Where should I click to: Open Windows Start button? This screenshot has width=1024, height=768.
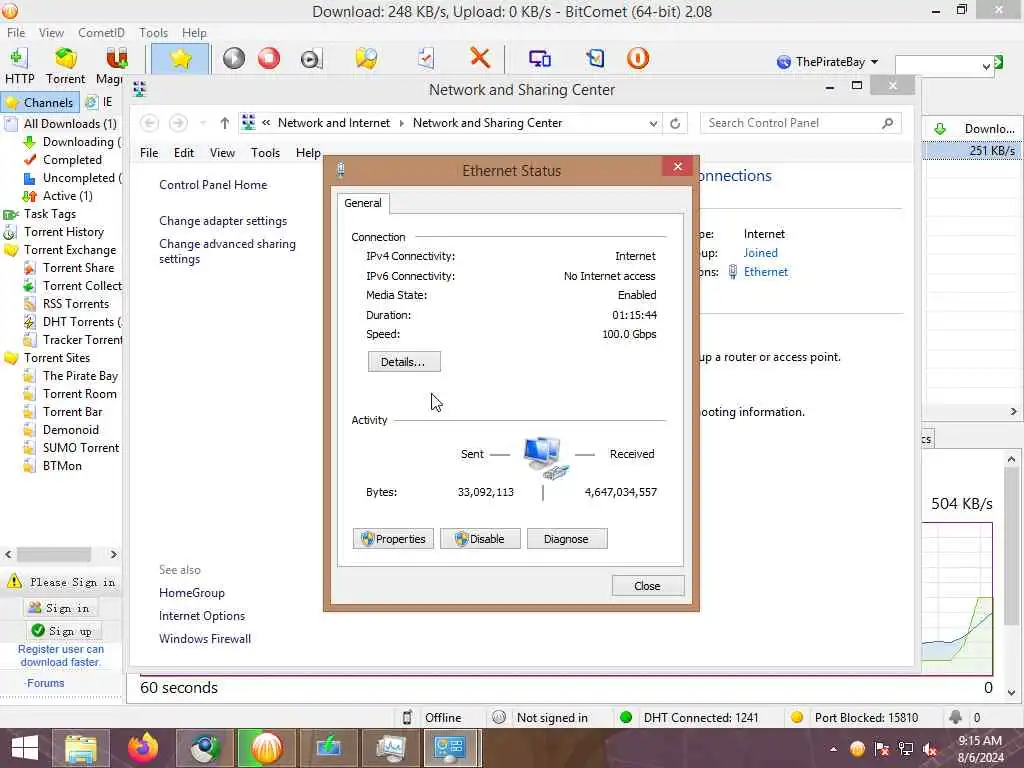pos(24,748)
